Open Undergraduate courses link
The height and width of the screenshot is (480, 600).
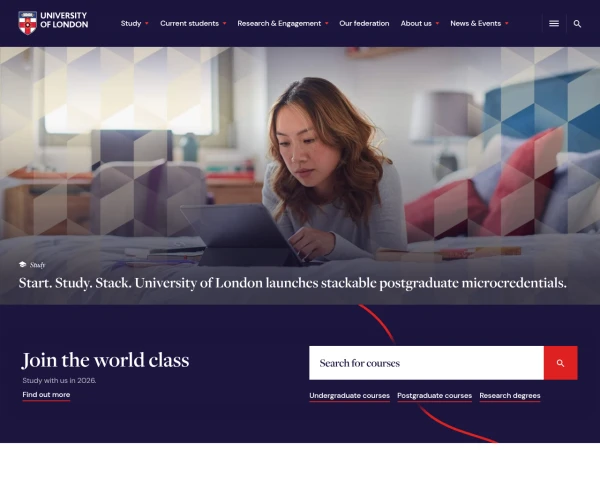coord(349,396)
